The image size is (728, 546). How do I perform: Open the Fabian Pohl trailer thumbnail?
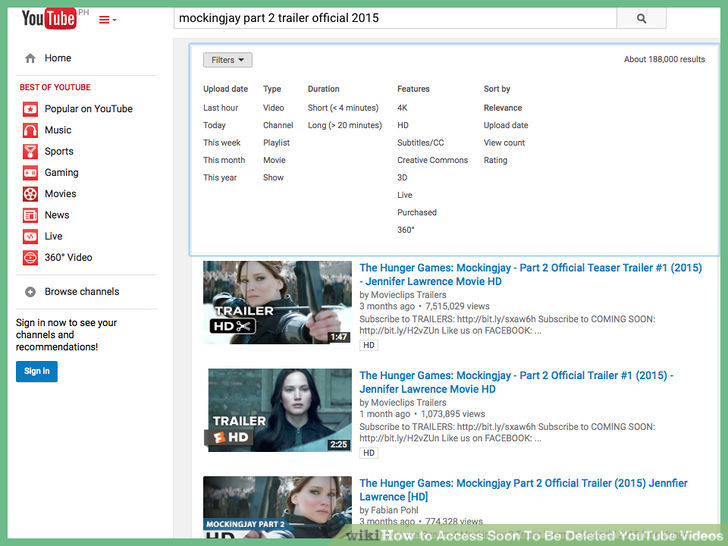point(277,506)
